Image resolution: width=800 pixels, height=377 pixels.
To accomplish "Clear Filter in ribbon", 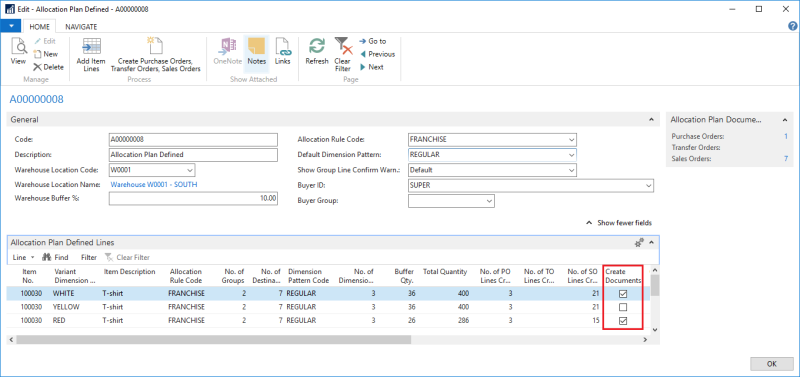I will click(x=343, y=55).
